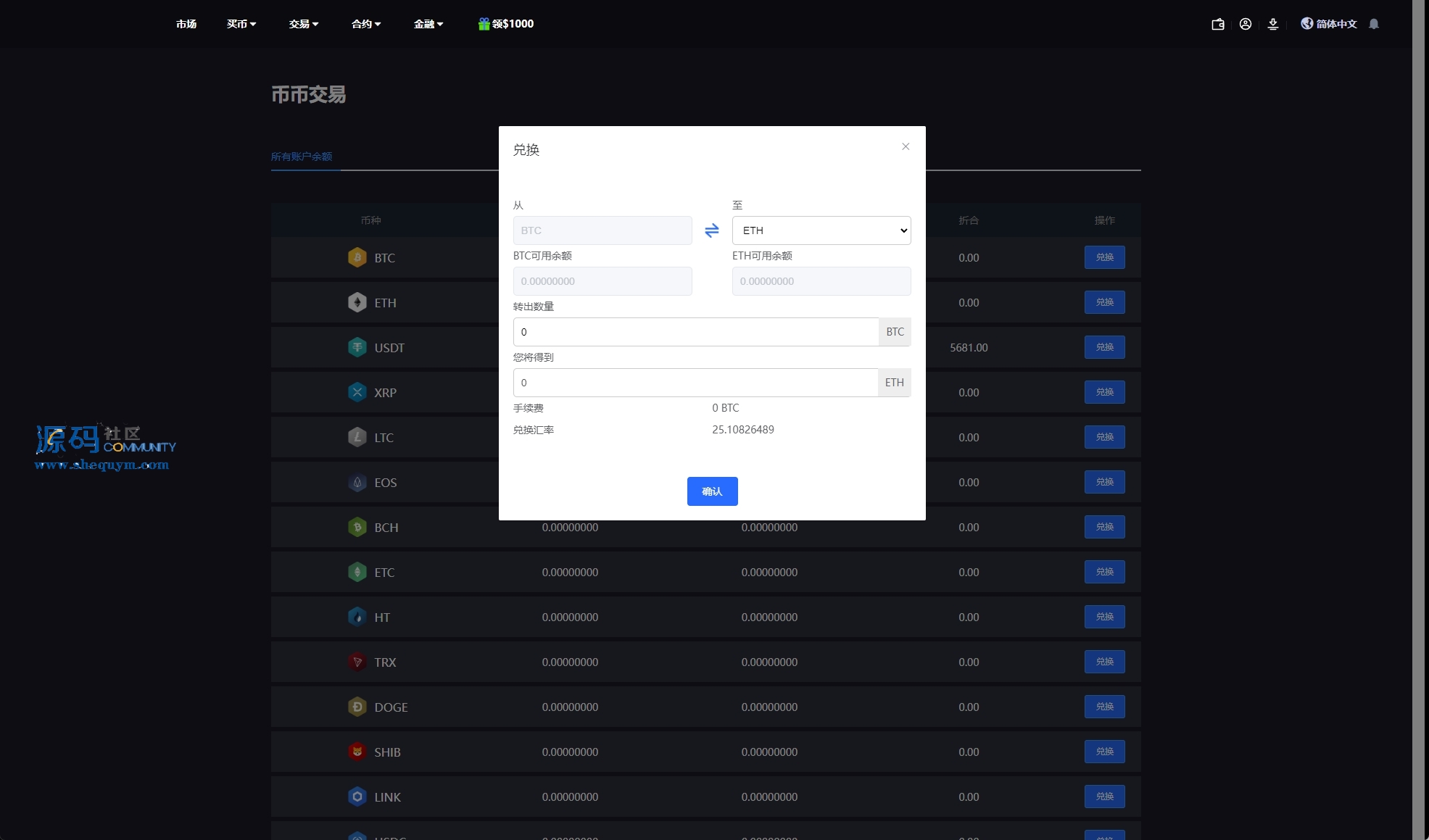1429x840 pixels.
Task: Click the XRP coin icon
Action: (x=357, y=392)
